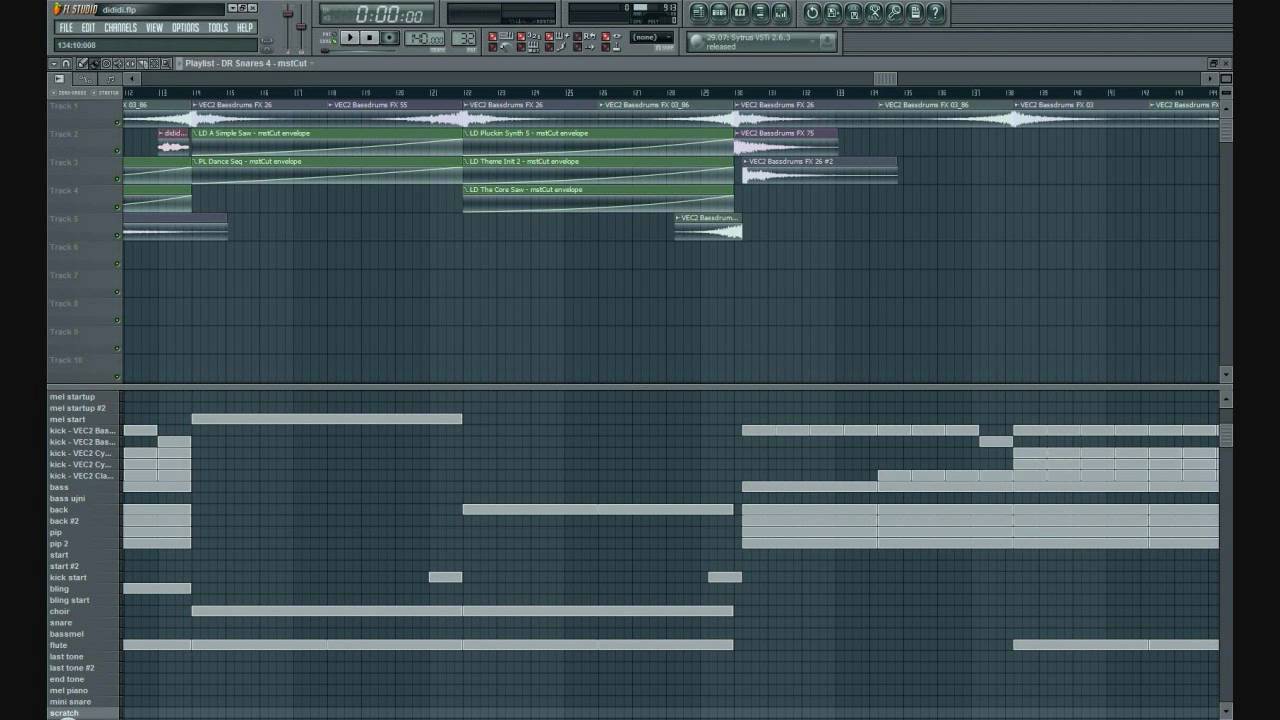Open the mixer view button
Screen dimensions: 1280x720
tap(781, 13)
